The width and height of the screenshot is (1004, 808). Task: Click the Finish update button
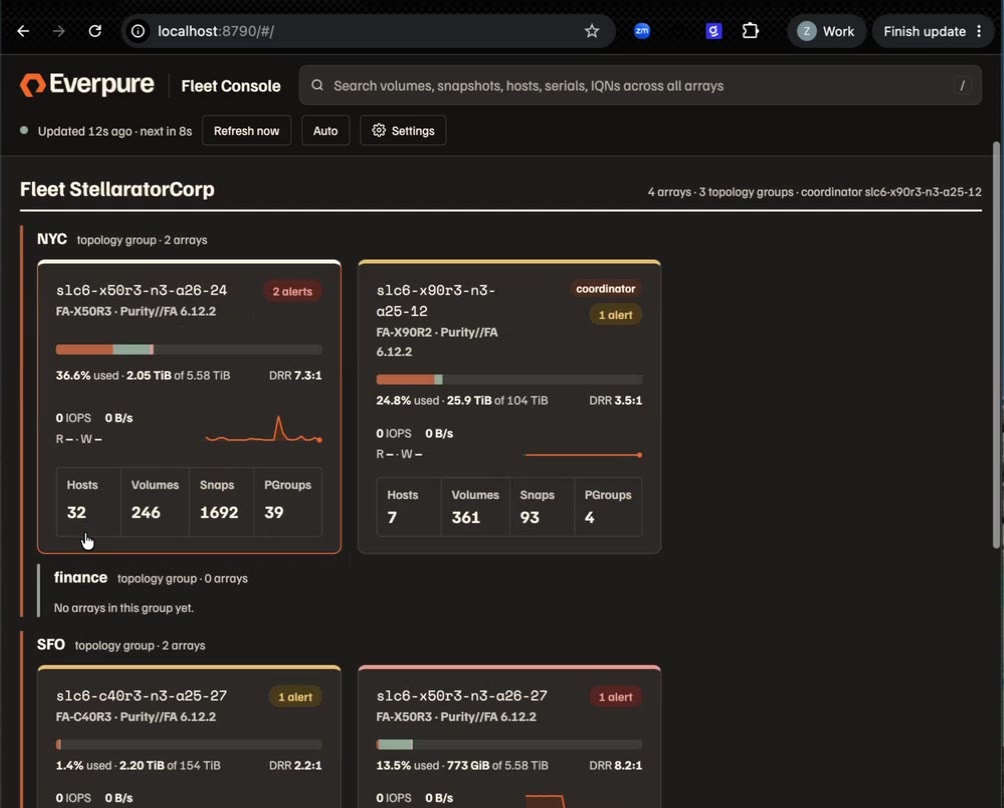pyautogui.click(x=924, y=31)
